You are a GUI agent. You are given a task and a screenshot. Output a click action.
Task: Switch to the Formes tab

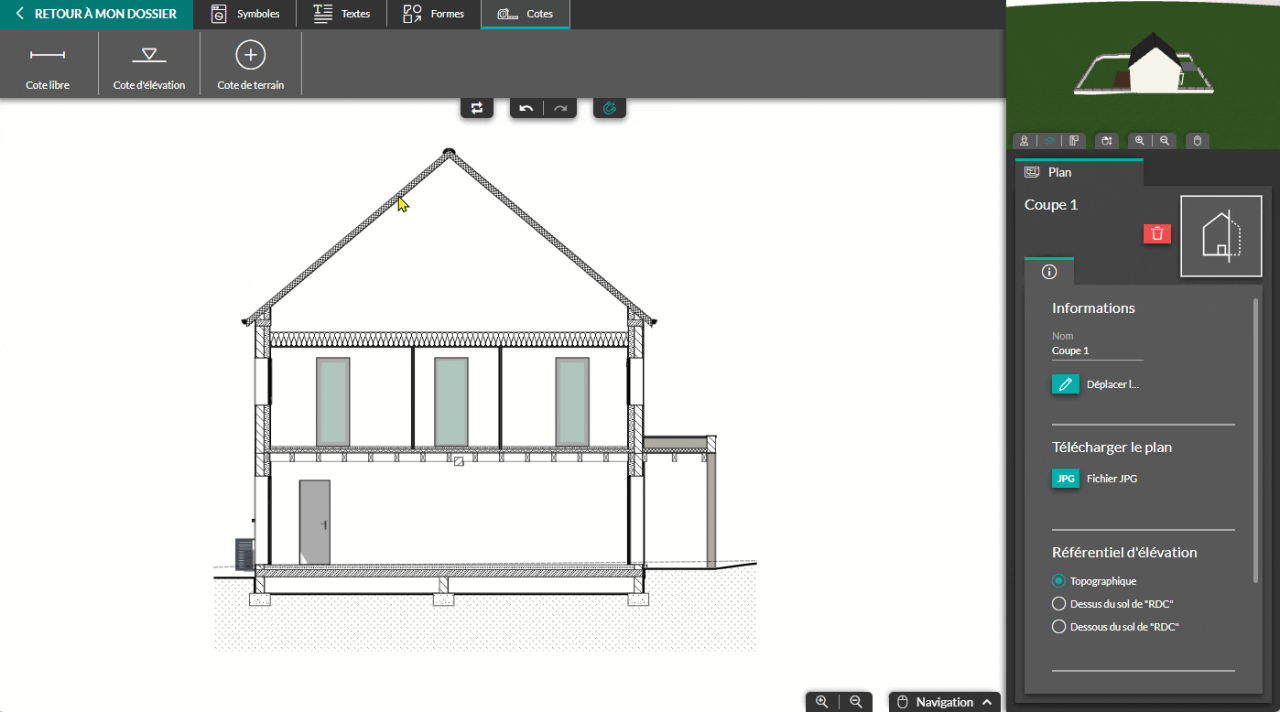pos(433,14)
